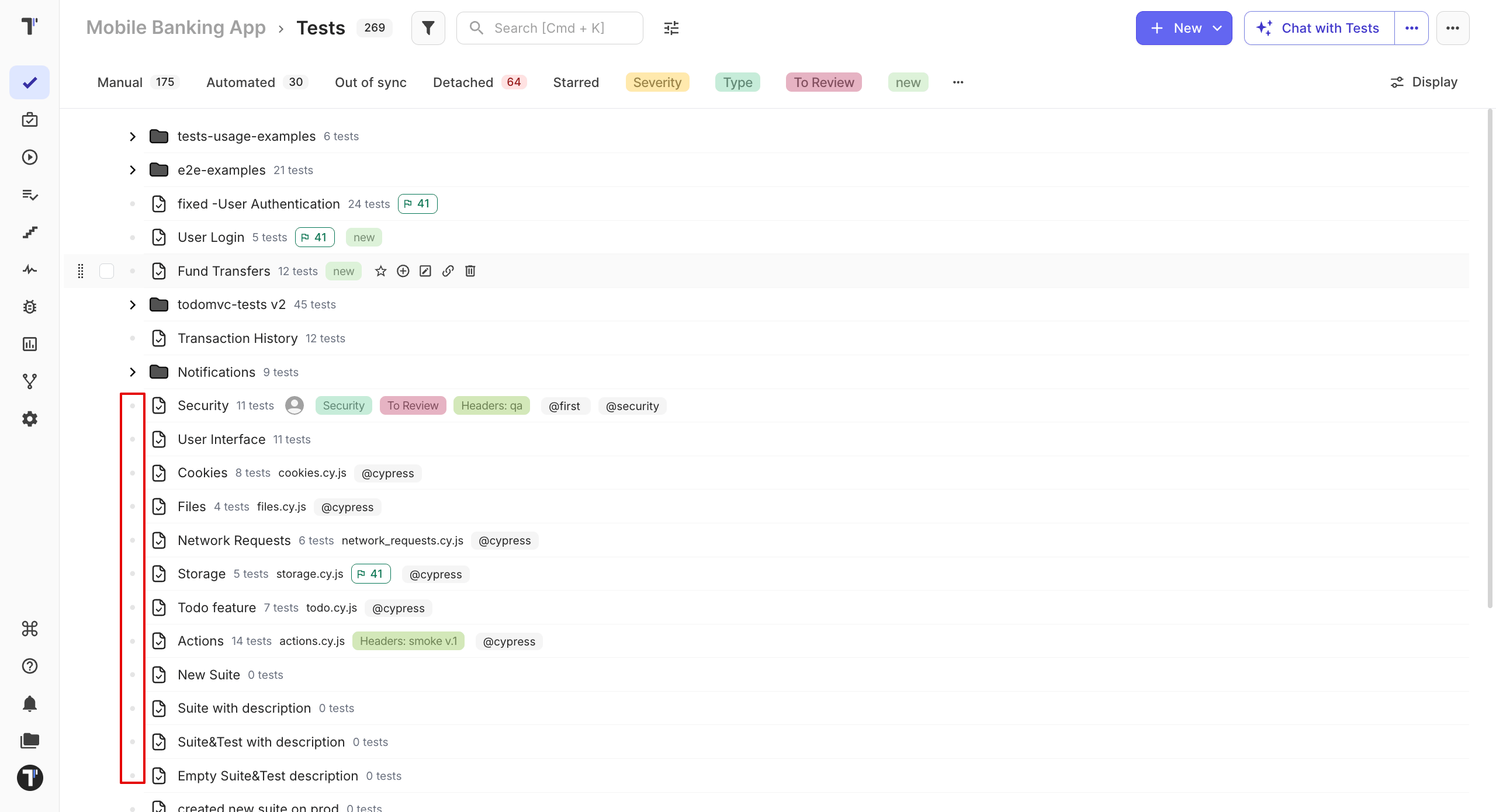The image size is (1496, 812).
Task: Open the search tuning sliders icon
Action: [x=671, y=28]
